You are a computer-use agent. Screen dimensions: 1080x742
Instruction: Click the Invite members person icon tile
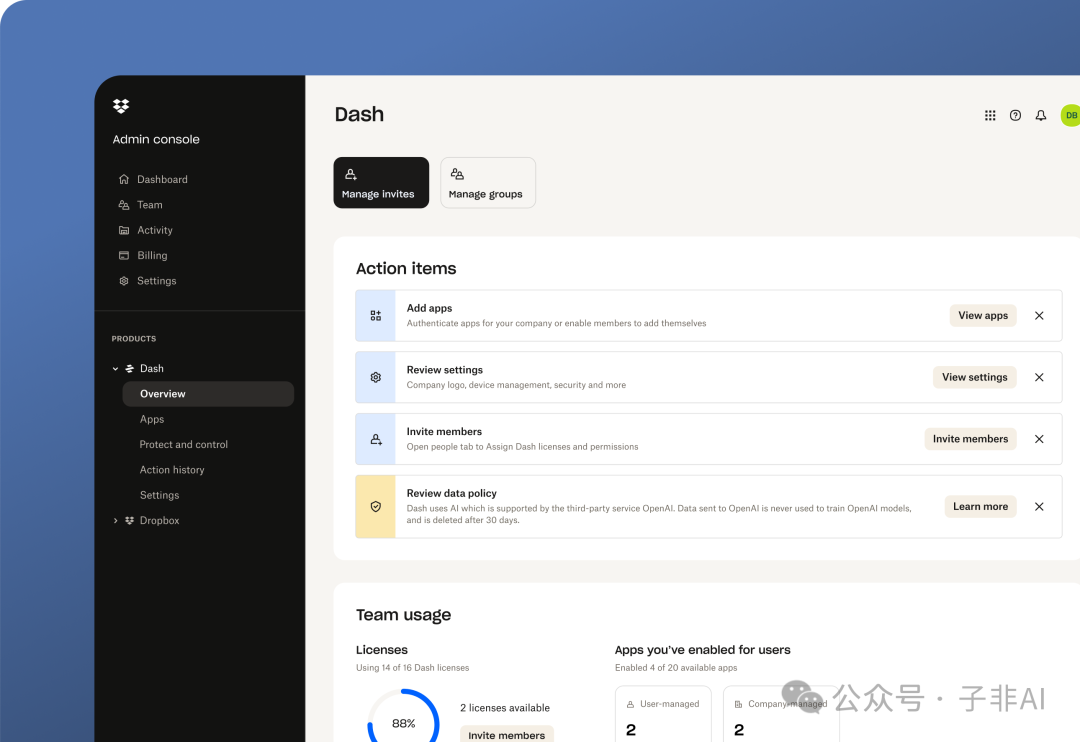pyautogui.click(x=375, y=439)
